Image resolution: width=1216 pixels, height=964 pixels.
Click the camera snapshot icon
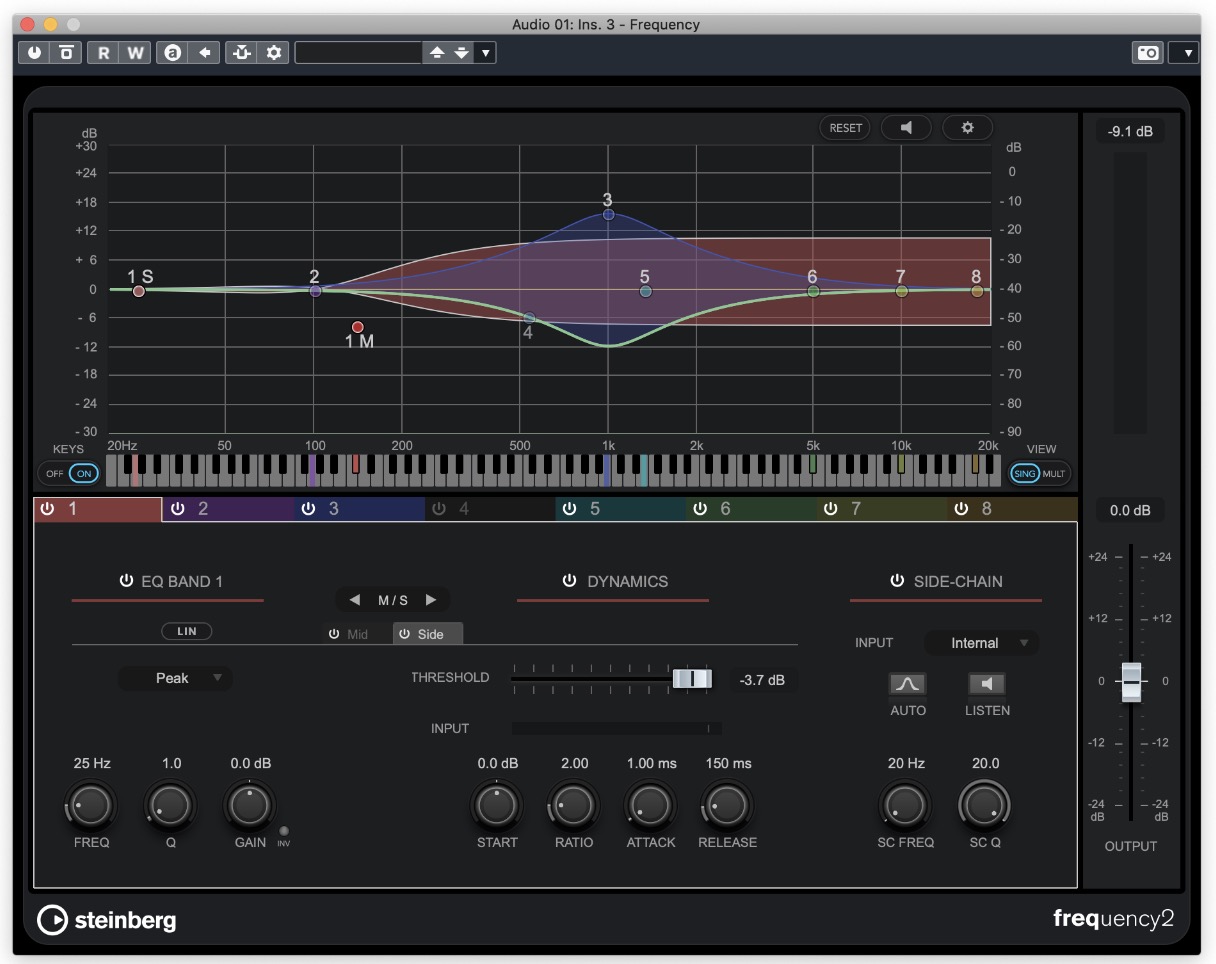(1148, 52)
